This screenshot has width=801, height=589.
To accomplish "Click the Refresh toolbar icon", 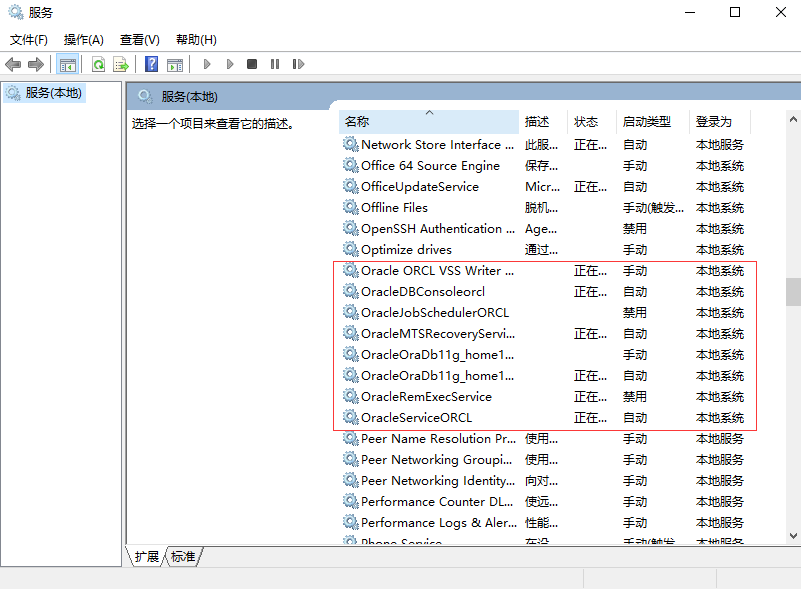I will point(98,64).
